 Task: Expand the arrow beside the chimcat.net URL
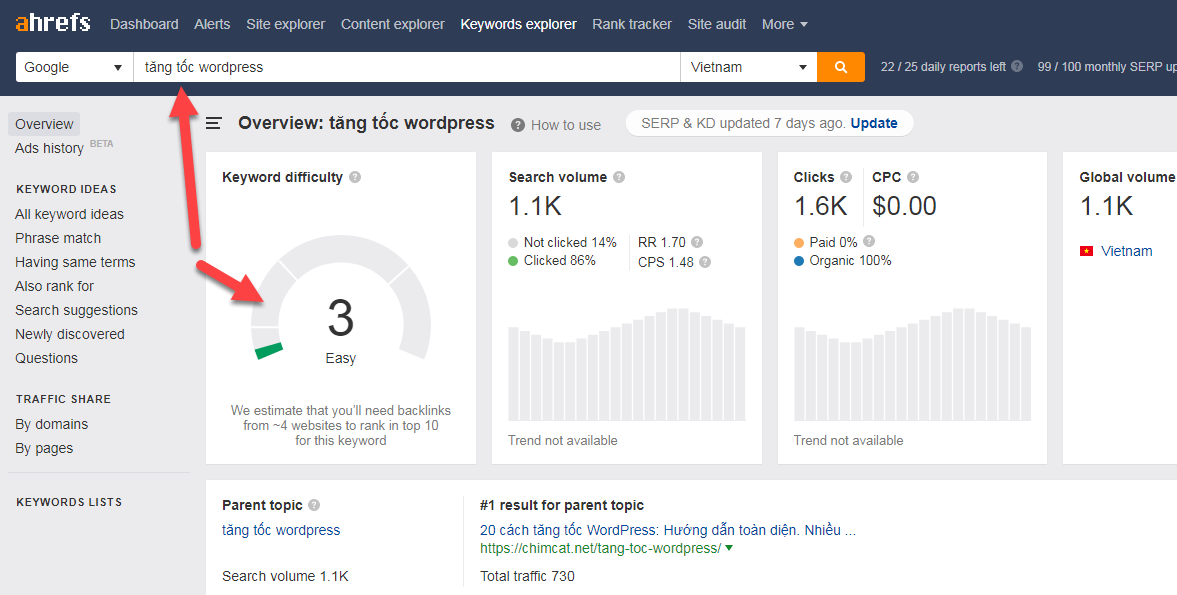tap(729, 548)
